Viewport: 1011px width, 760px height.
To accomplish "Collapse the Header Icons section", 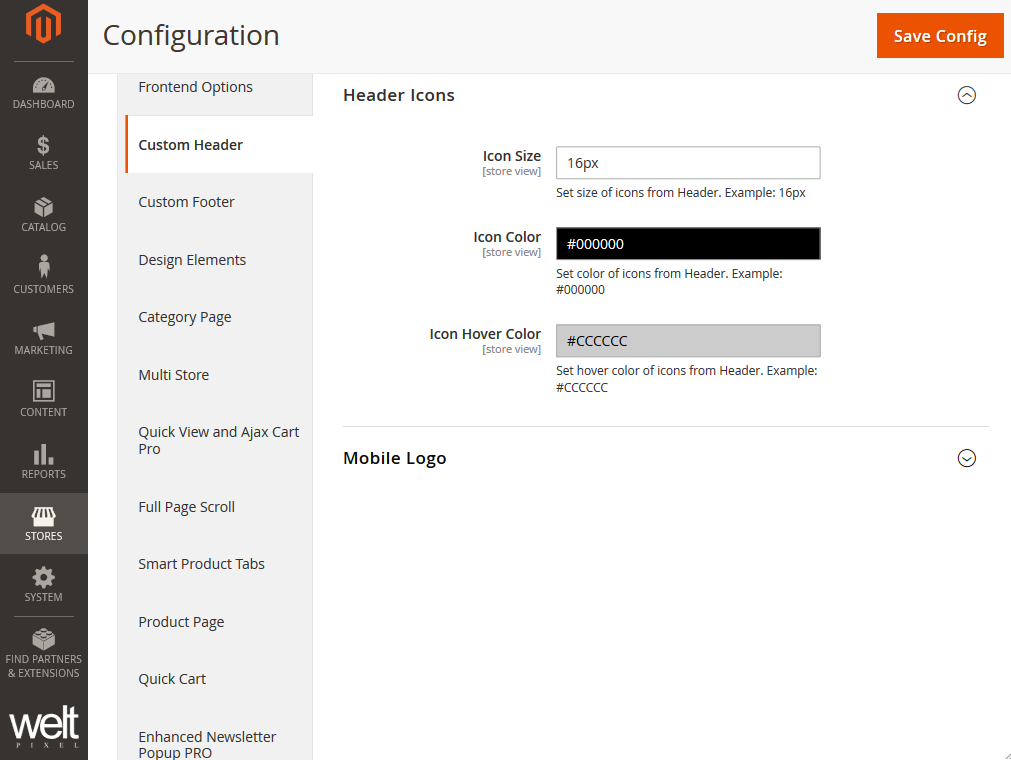I will (966, 96).
